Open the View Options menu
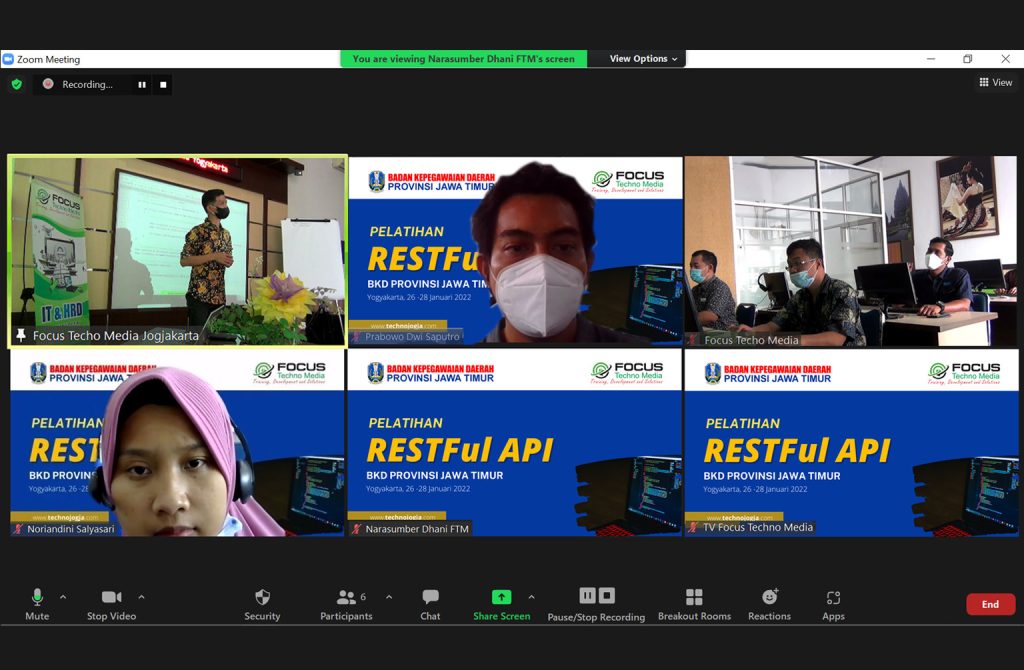The width and height of the screenshot is (1024, 670). click(637, 58)
